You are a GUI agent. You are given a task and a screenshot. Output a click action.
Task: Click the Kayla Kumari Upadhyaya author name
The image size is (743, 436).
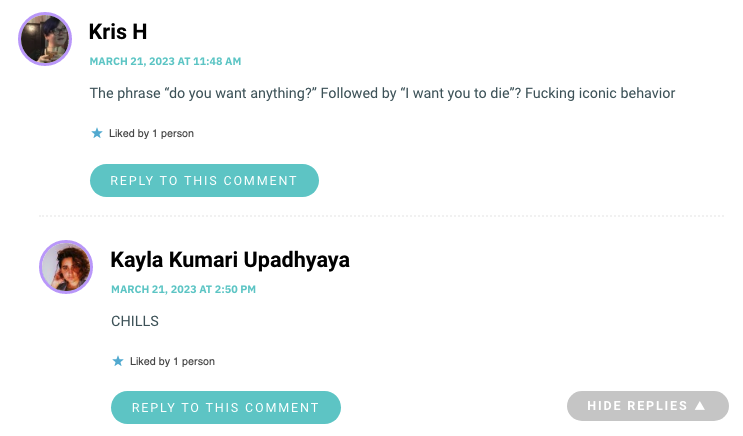tap(230, 260)
